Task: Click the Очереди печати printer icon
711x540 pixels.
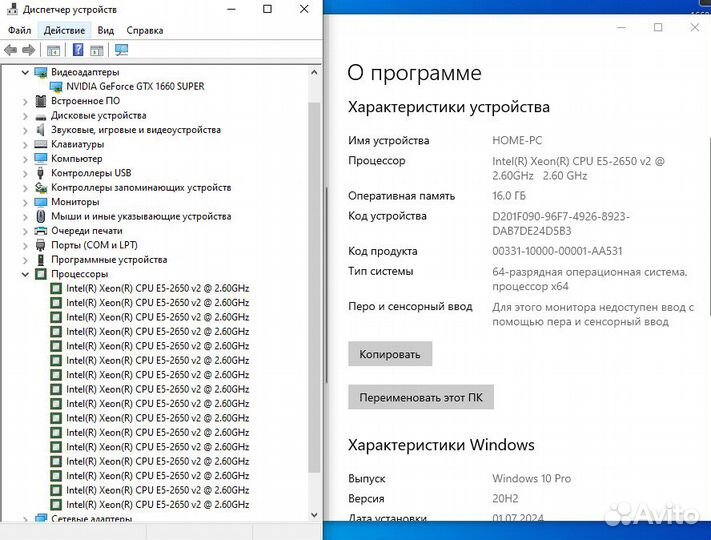Action: pos(41,231)
